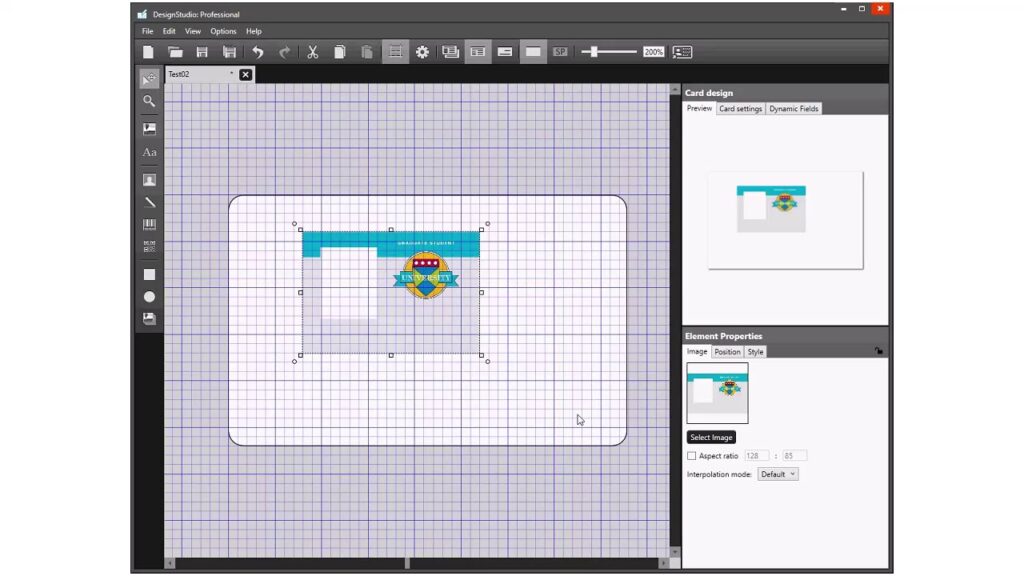The image size is (1024, 576).
Task: Toggle the blank card view button
Action: 533,52
